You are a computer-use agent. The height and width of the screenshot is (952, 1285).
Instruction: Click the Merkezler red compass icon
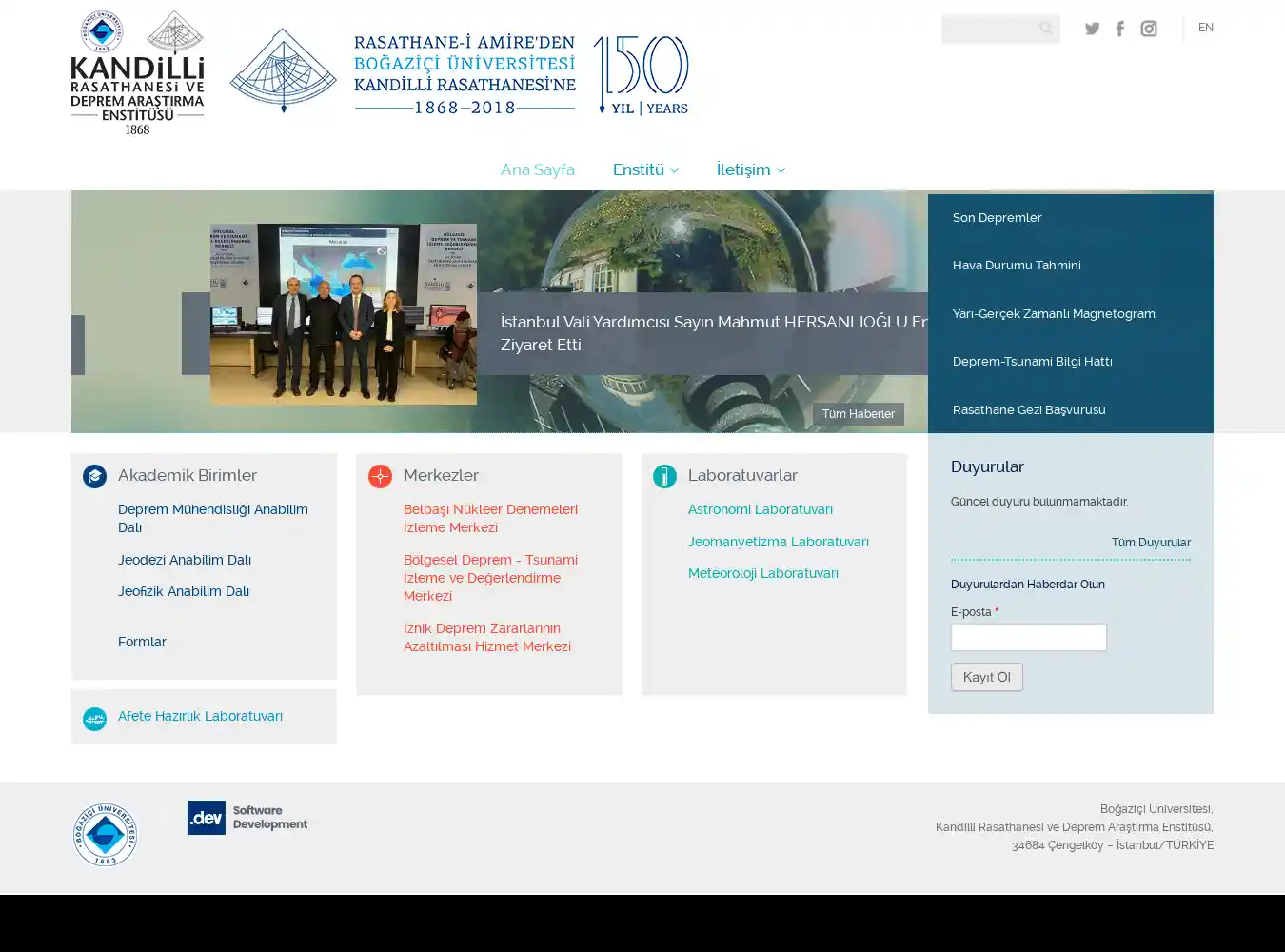380,476
